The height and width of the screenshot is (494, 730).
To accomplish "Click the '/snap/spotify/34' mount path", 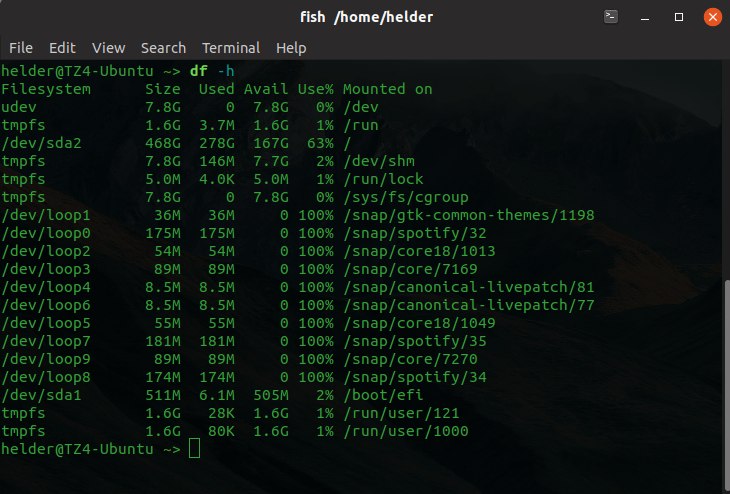I will click(415, 378).
